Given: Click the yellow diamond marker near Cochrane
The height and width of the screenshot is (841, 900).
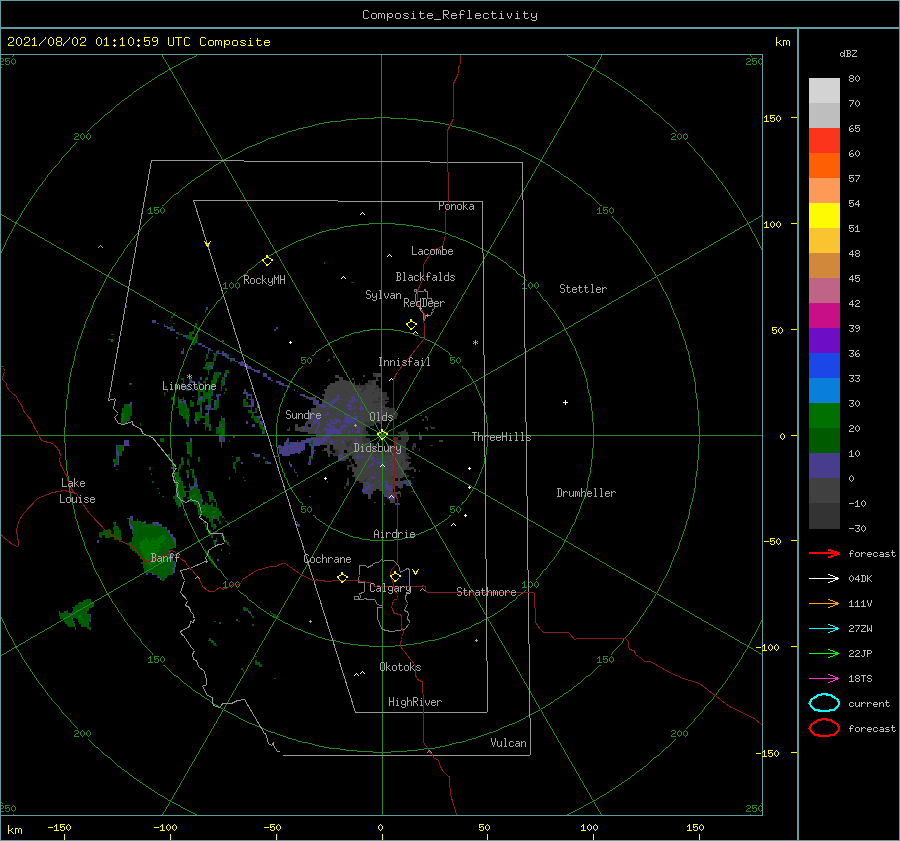Looking at the screenshot, I should [343, 577].
